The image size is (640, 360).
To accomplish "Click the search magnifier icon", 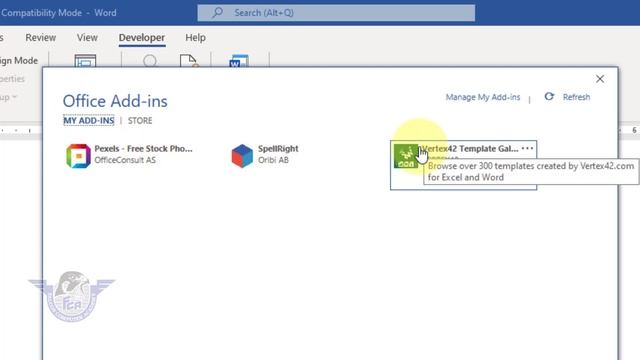I will tap(218, 12).
